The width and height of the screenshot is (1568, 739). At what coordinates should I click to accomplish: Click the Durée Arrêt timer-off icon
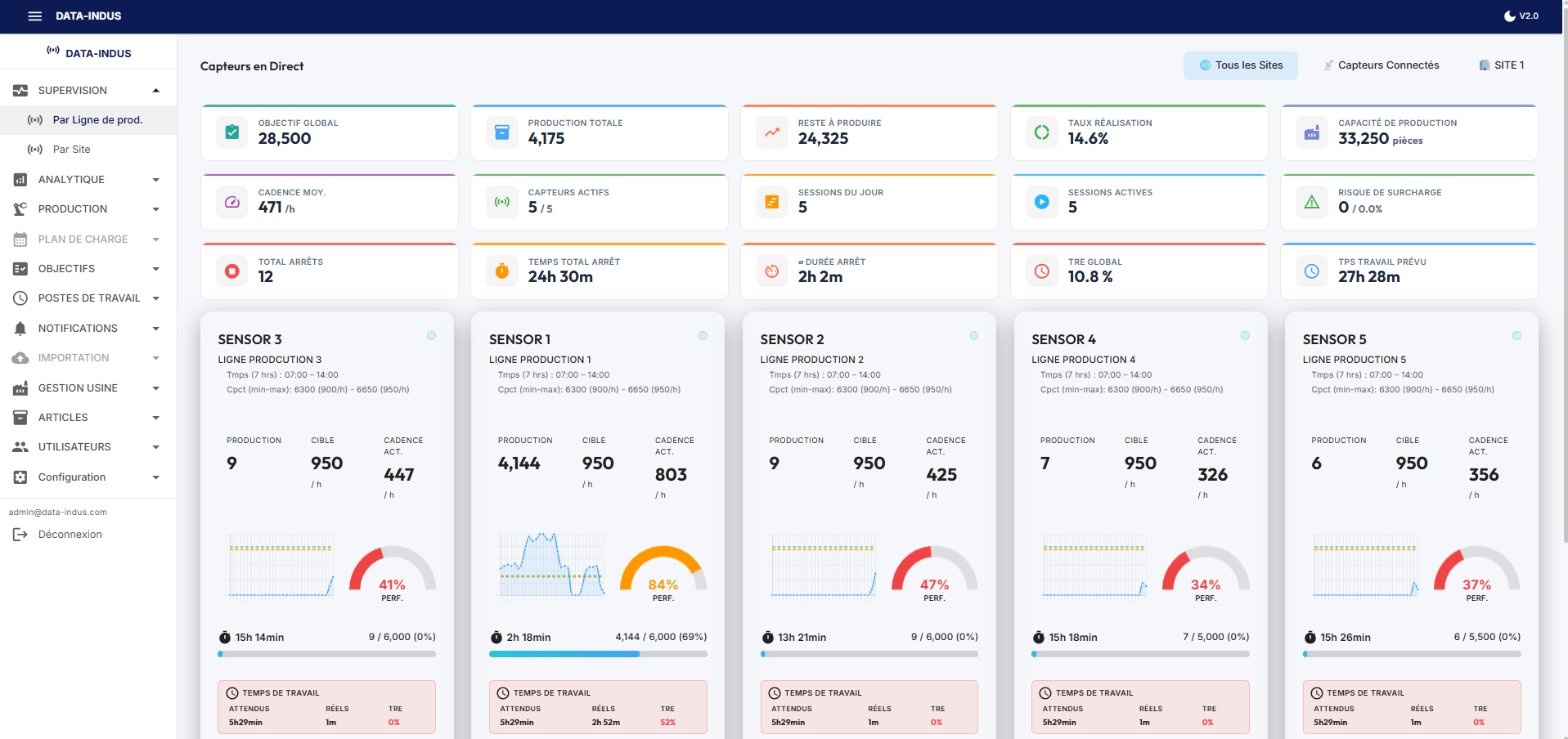(x=772, y=271)
